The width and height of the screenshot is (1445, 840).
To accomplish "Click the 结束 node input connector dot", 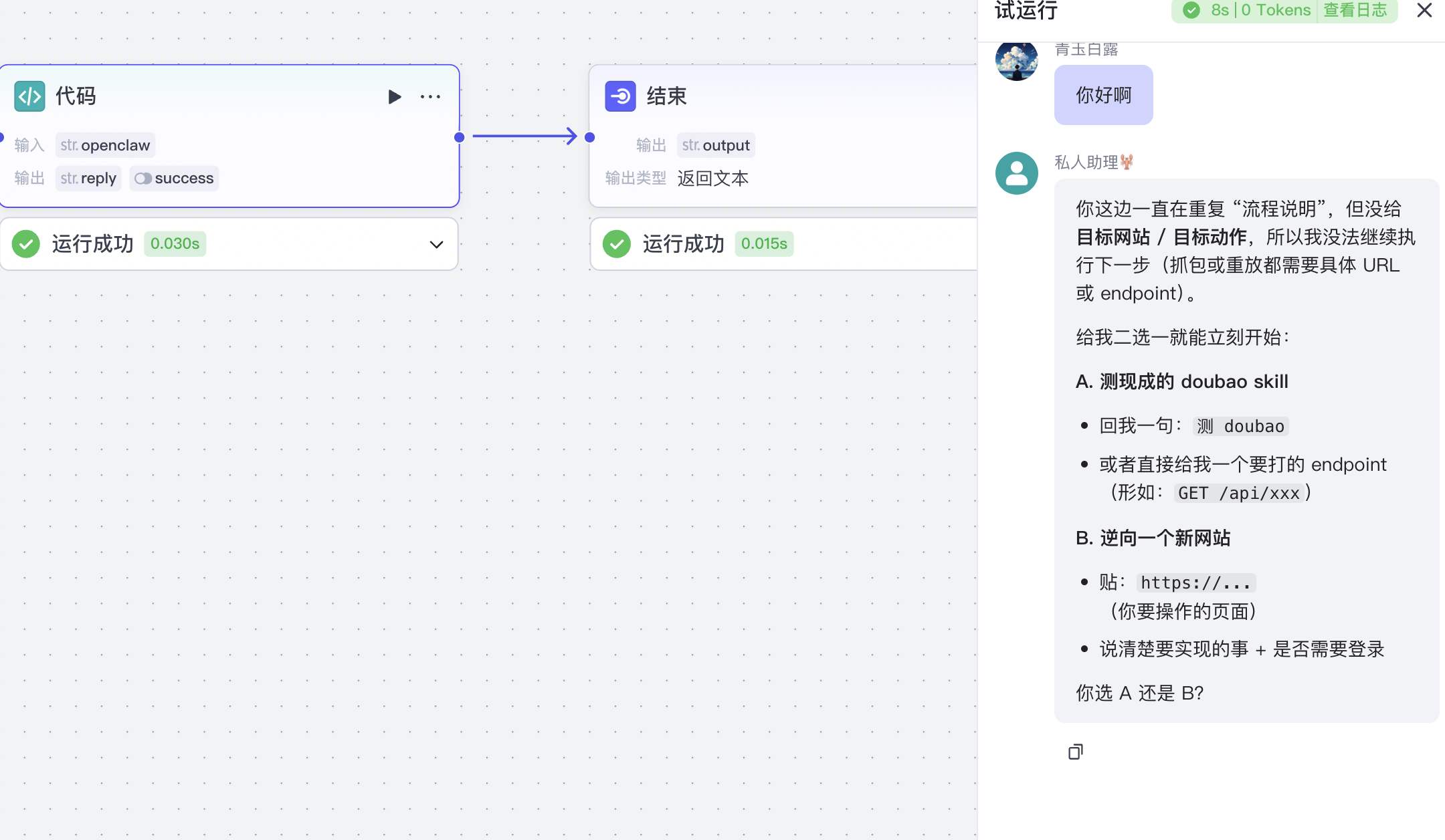I will [x=589, y=137].
